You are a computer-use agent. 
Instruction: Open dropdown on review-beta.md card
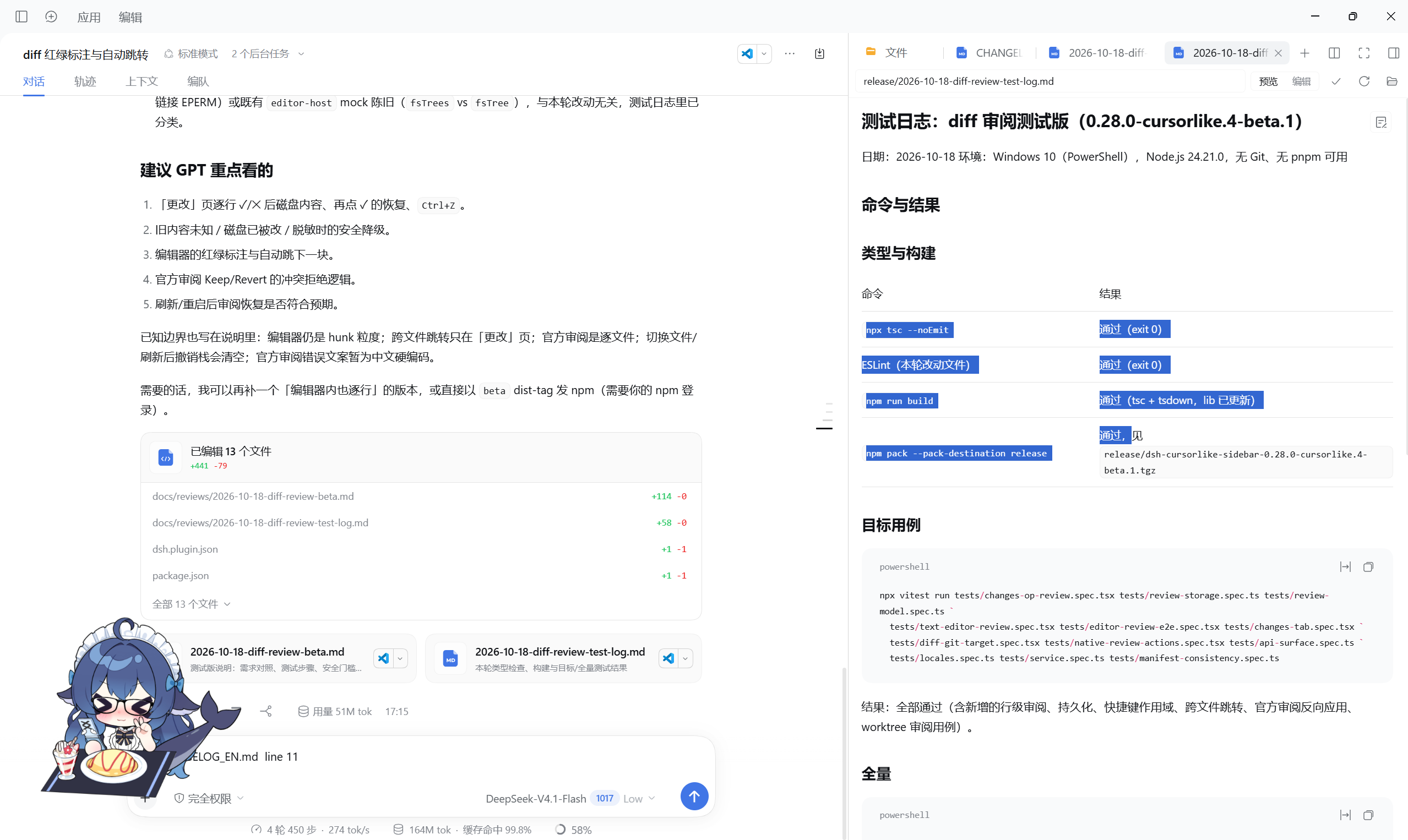click(x=400, y=658)
